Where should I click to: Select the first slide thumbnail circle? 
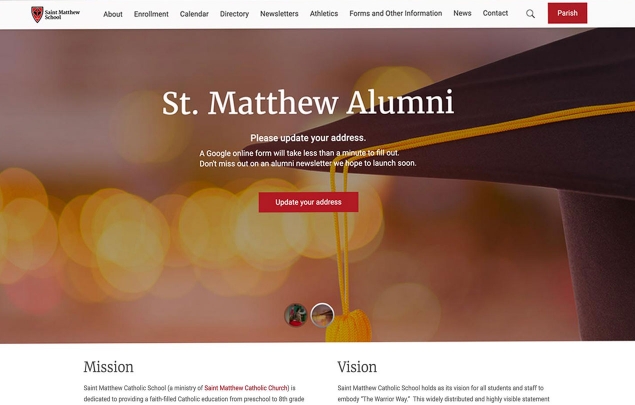coord(296,315)
